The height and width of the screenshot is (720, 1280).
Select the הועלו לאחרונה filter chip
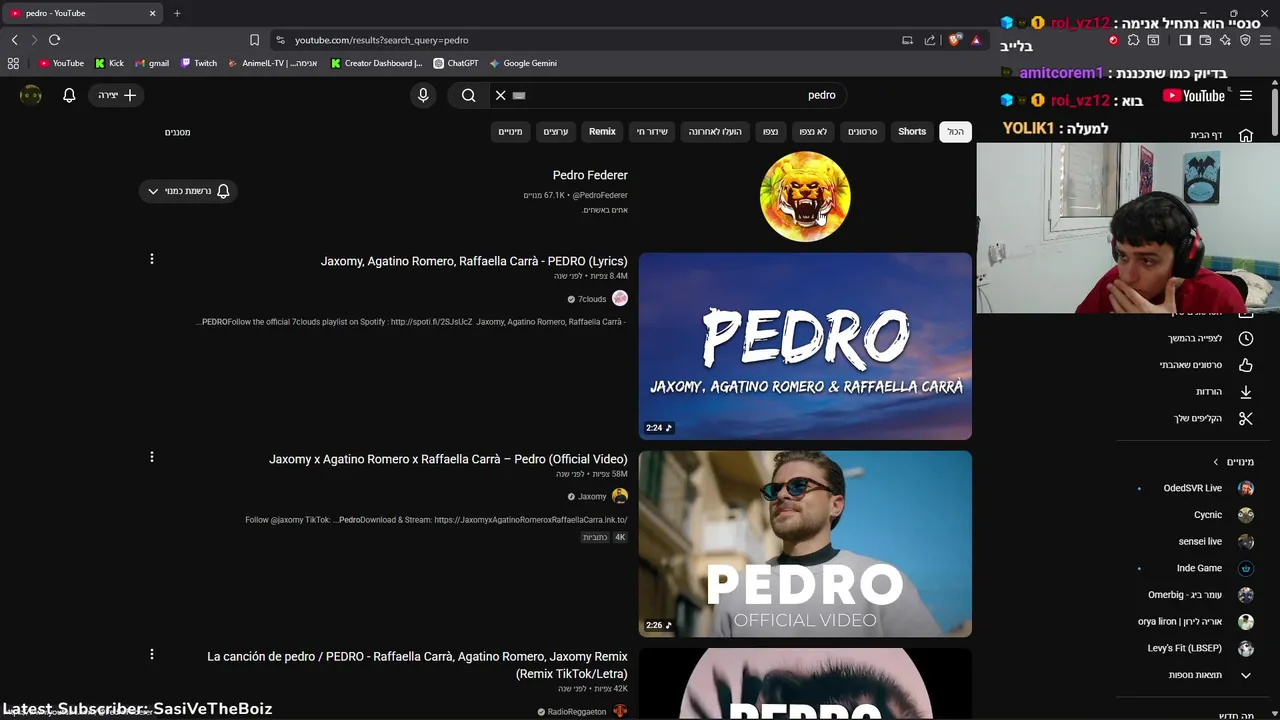[715, 131]
